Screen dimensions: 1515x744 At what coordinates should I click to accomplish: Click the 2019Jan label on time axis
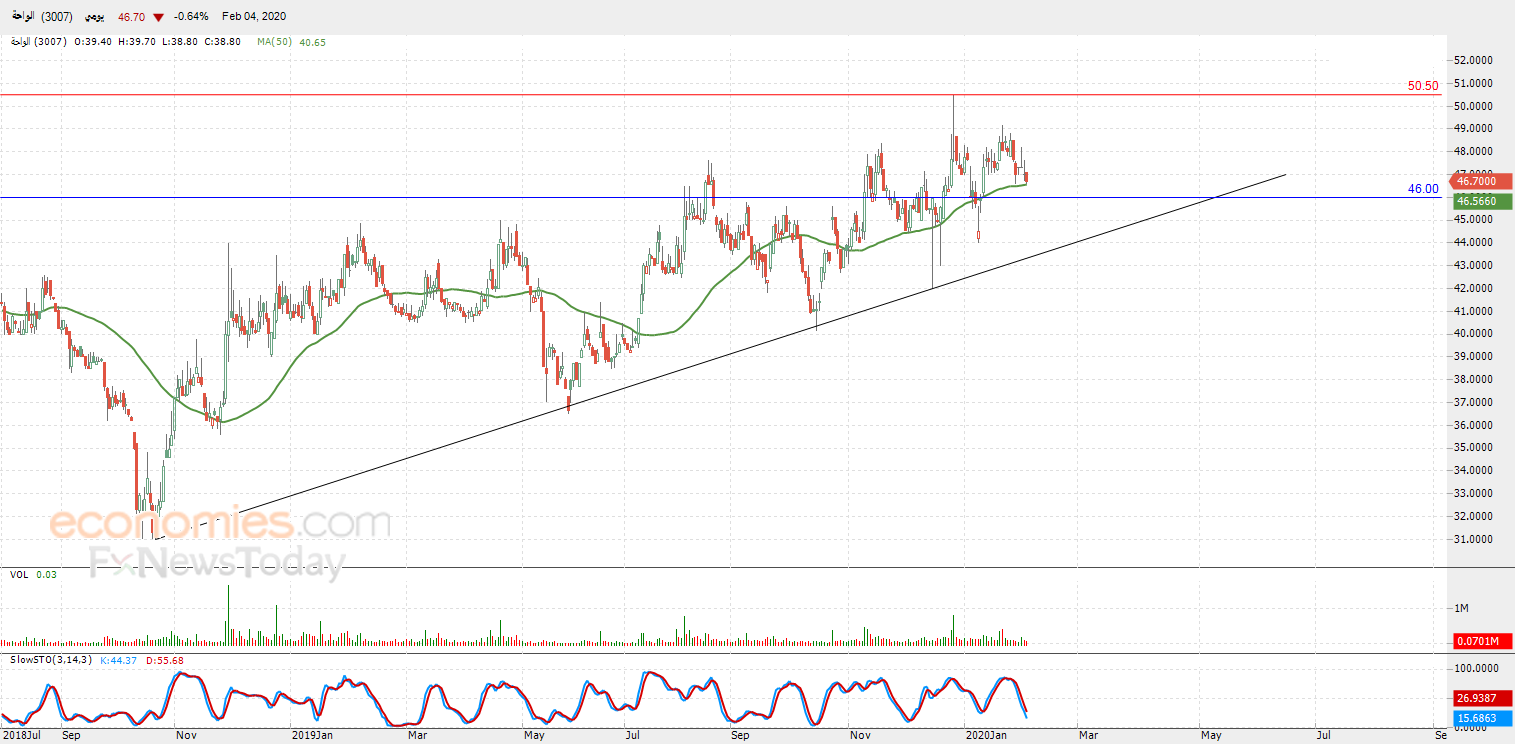312,736
